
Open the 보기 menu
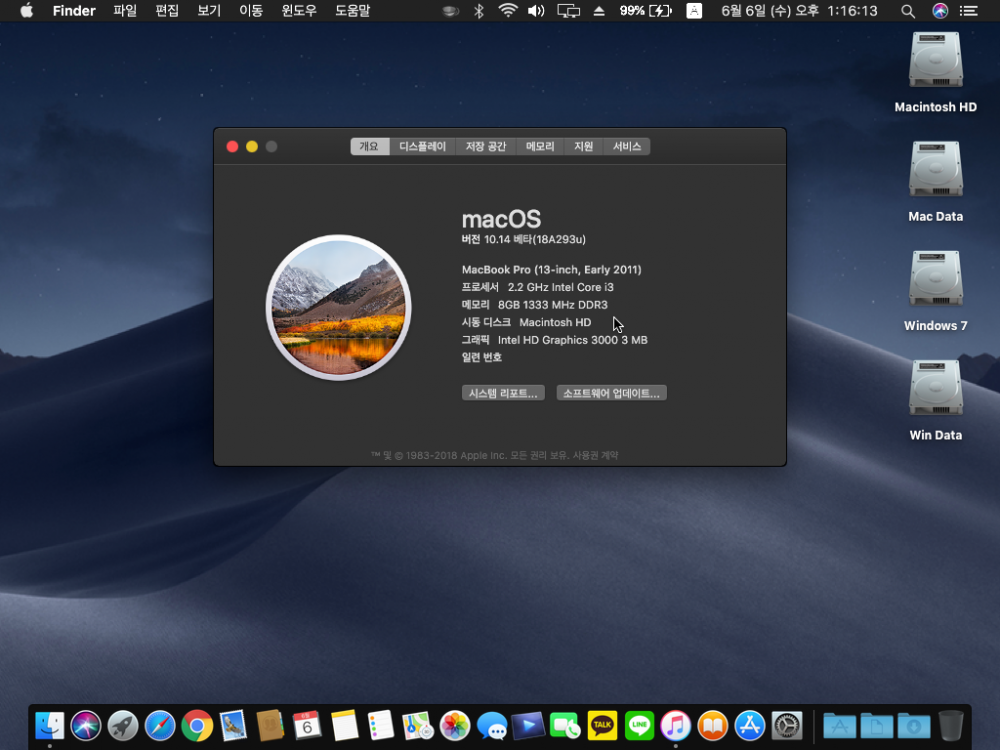[209, 11]
